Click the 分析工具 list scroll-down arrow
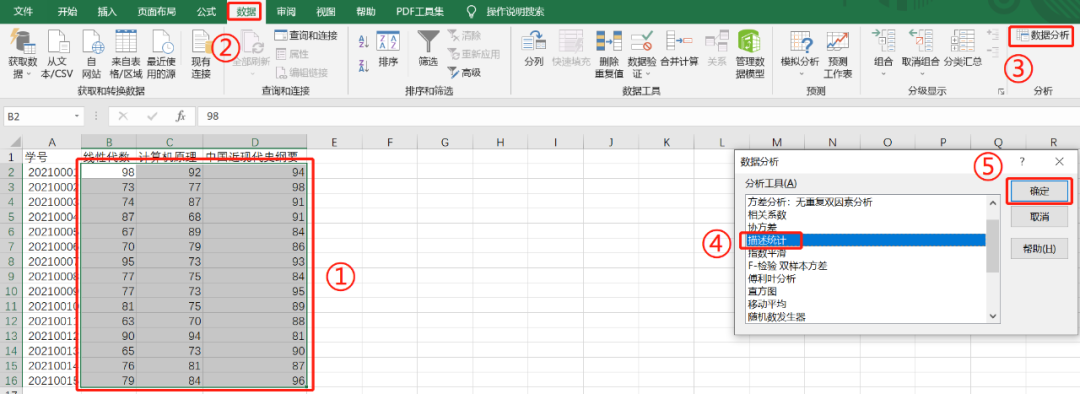This screenshot has width=1080, height=394. click(993, 315)
